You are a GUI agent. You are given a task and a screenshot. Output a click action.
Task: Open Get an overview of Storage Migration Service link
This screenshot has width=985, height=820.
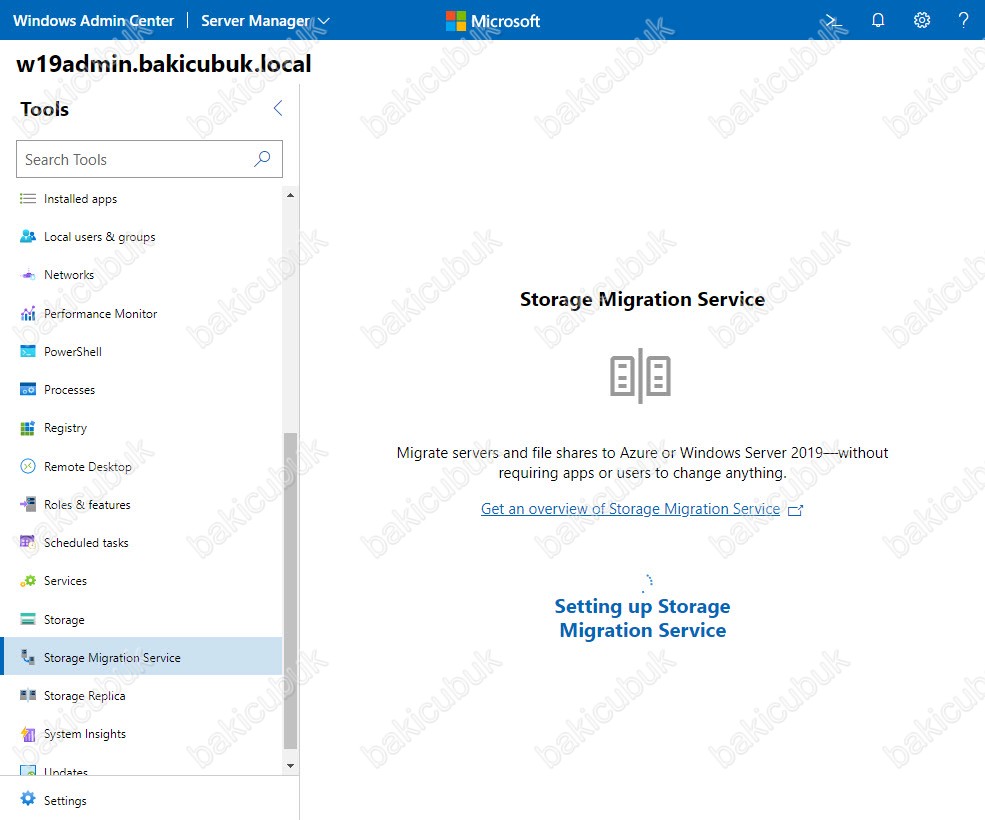(x=630, y=508)
